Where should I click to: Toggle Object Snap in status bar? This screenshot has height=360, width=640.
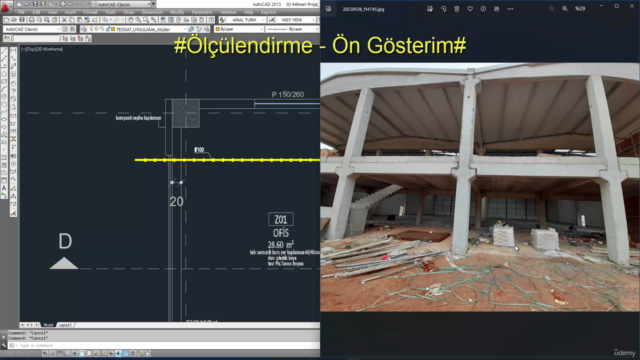(82, 353)
